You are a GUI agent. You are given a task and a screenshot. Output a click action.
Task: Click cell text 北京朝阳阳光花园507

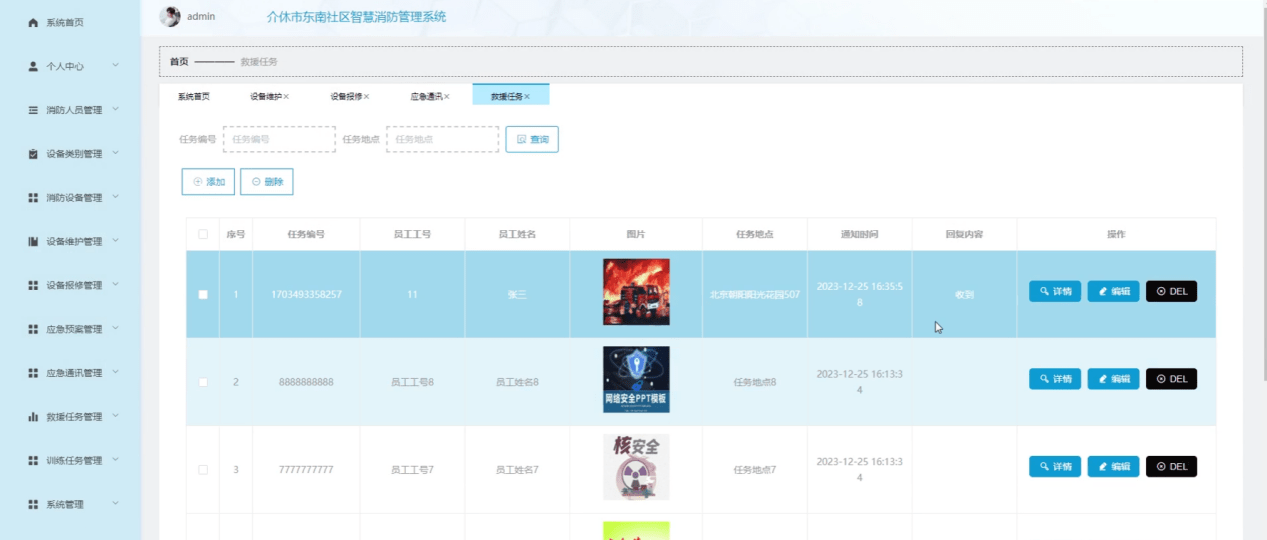click(x=755, y=295)
